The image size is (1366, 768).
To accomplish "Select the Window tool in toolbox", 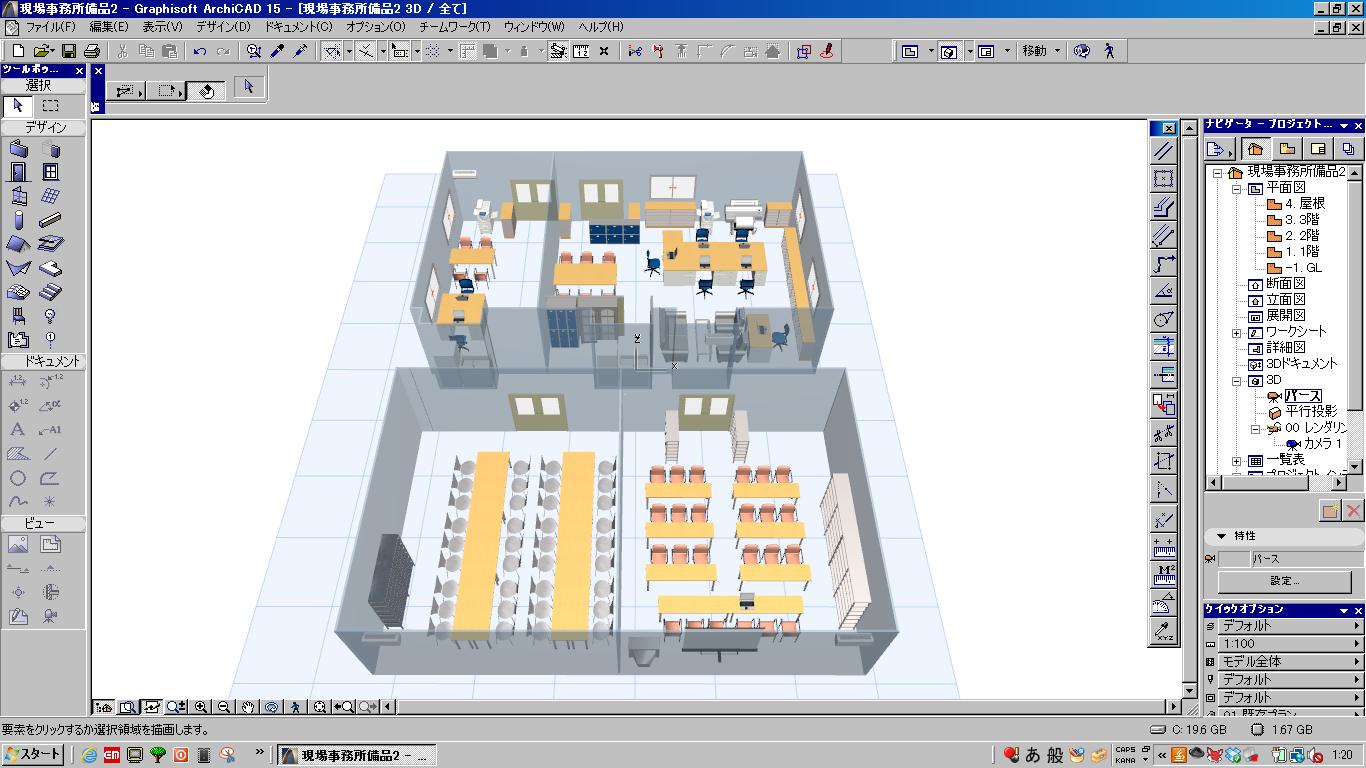I will [50, 172].
